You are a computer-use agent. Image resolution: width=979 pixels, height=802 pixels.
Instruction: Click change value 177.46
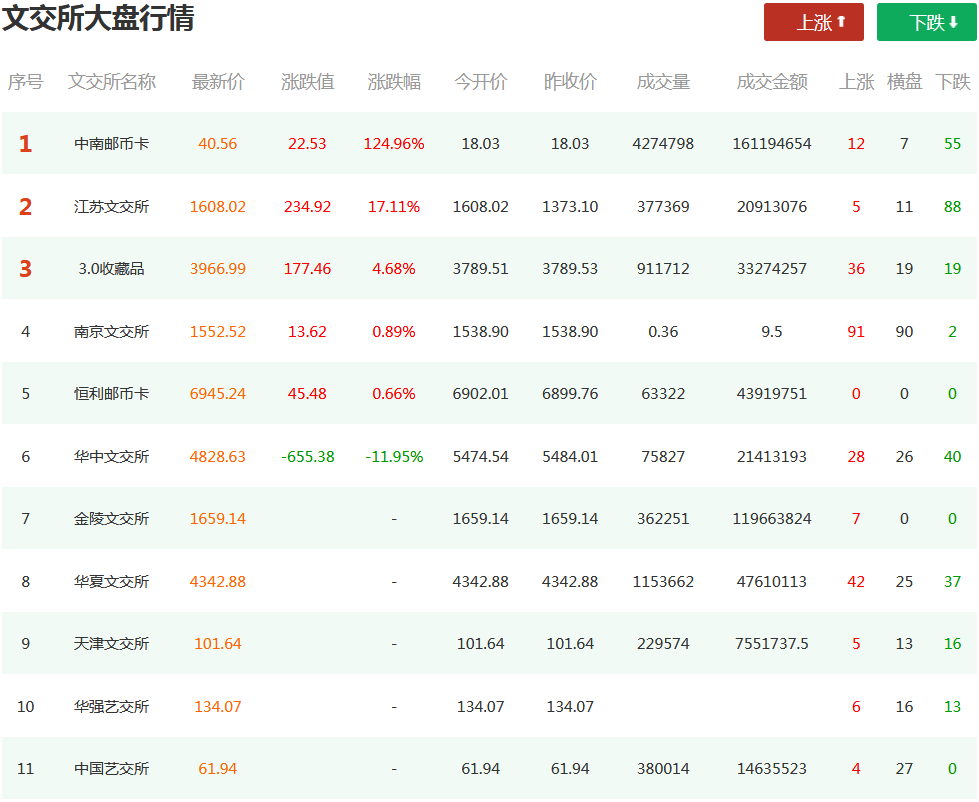point(307,269)
